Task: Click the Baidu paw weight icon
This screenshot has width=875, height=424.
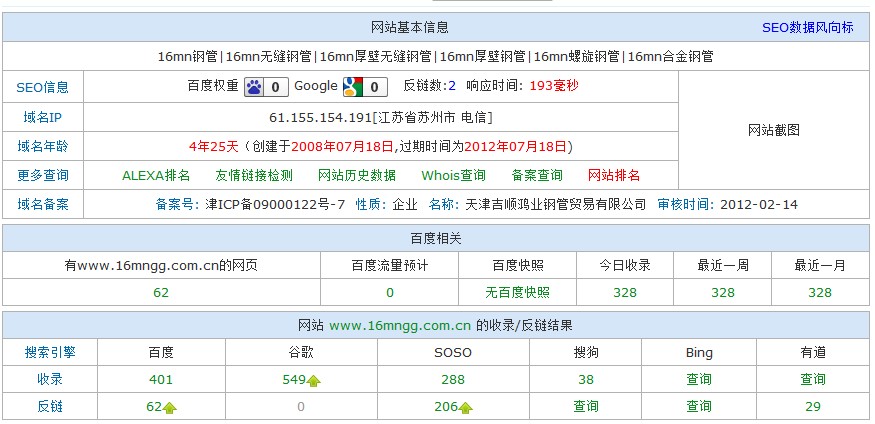Action: (254, 87)
